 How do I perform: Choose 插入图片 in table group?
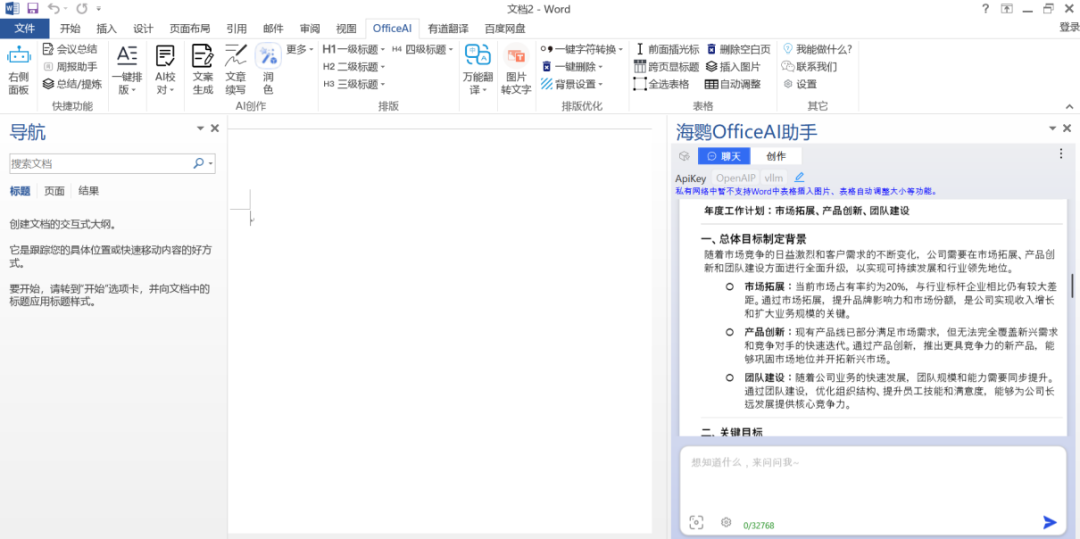(x=733, y=67)
